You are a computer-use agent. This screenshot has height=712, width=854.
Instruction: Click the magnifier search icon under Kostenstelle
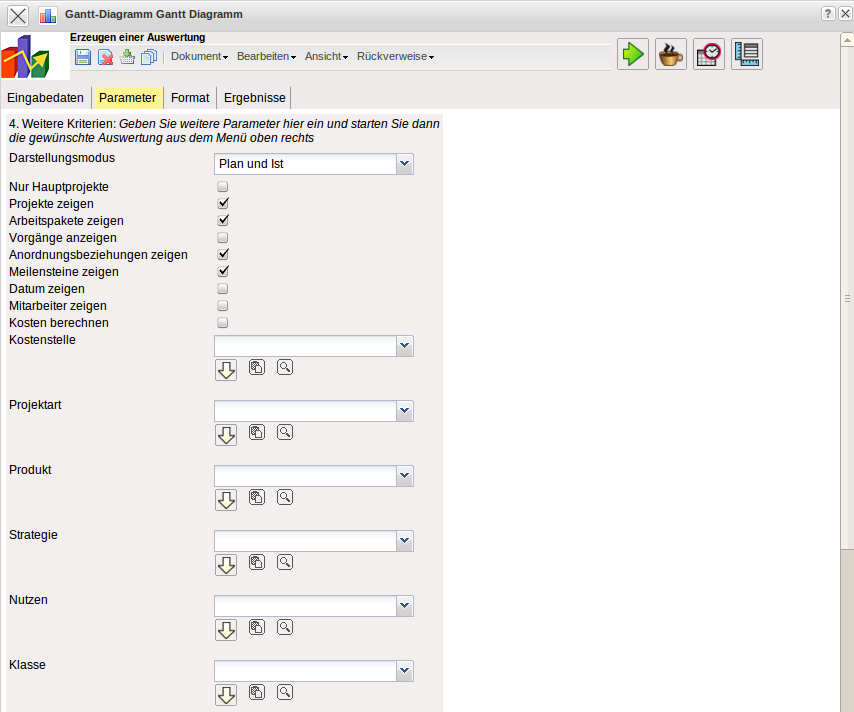click(285, 368)
